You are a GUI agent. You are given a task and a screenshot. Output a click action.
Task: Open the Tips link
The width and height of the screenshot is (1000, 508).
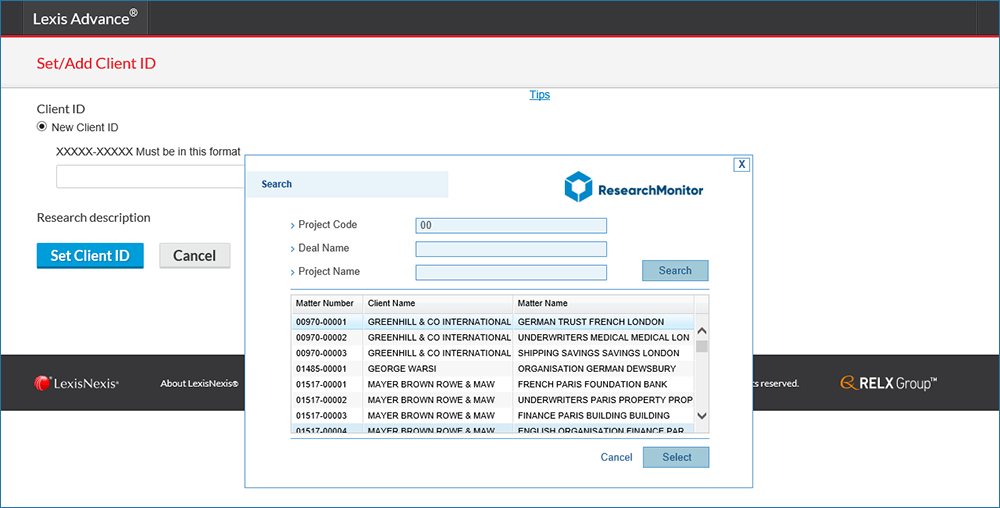pyautogui.click(x=540, y=94)
